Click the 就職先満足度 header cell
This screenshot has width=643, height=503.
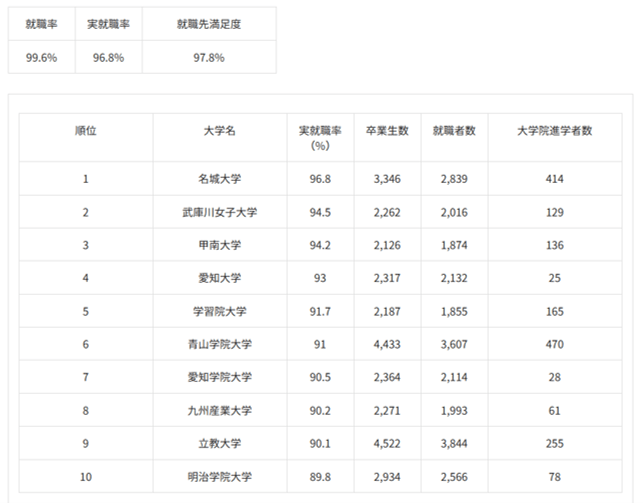pos(209,24)
